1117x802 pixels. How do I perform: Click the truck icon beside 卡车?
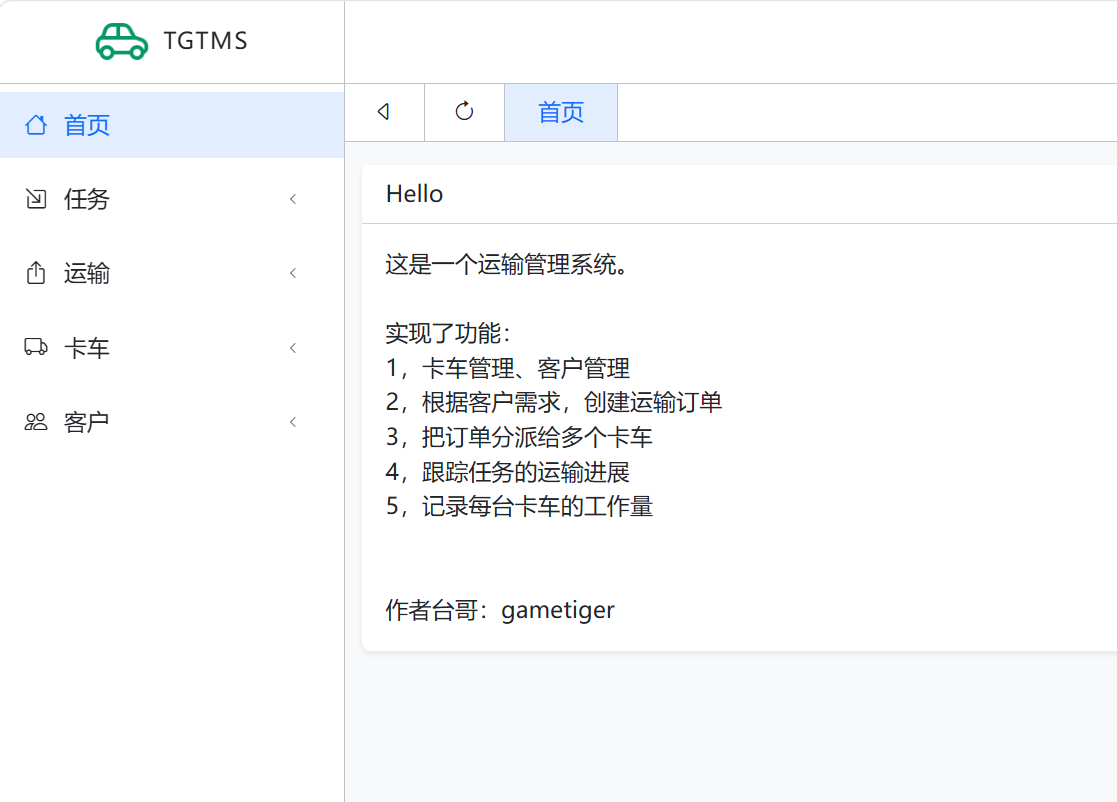(36, 347)
